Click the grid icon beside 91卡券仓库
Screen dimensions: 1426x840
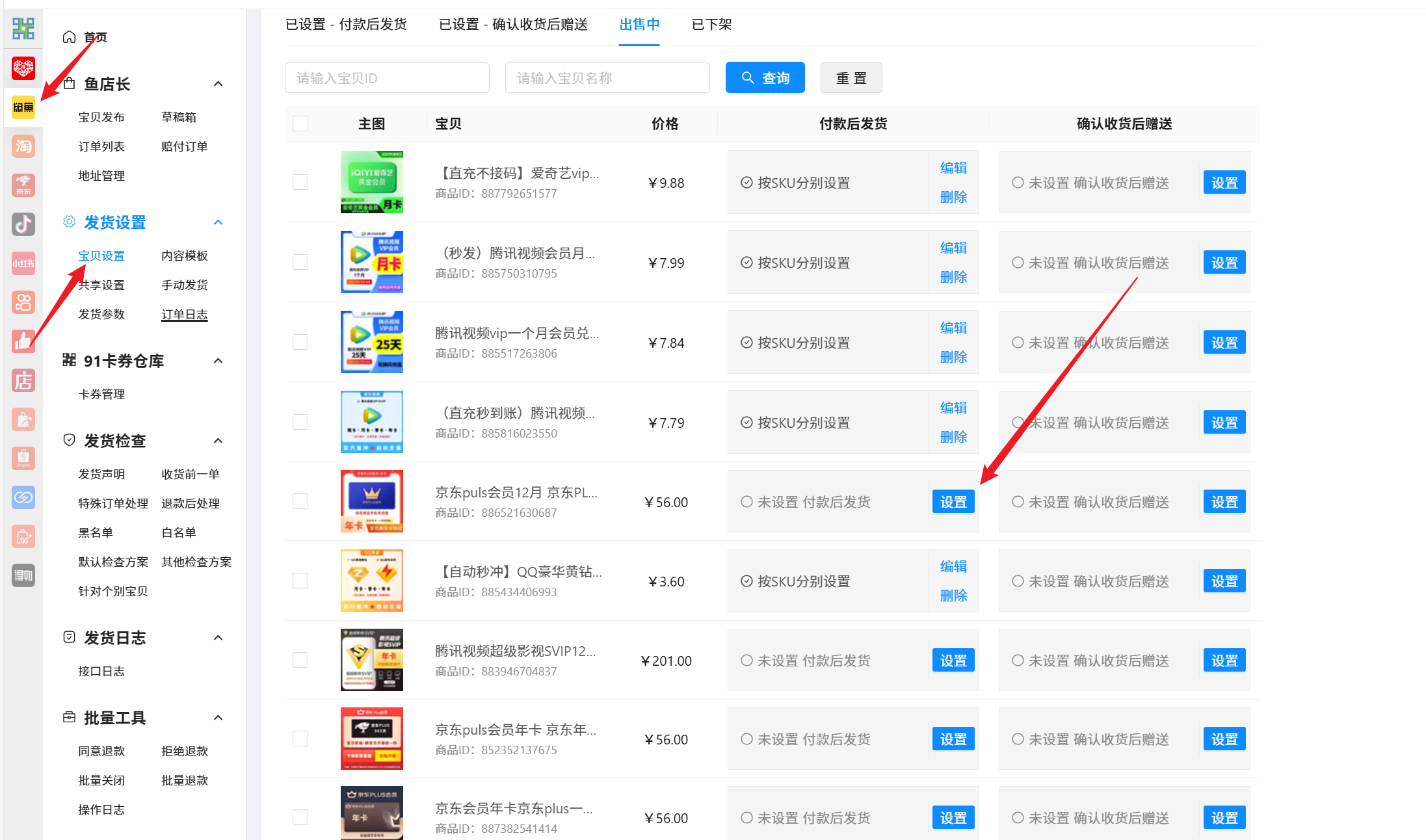point(69,360)
